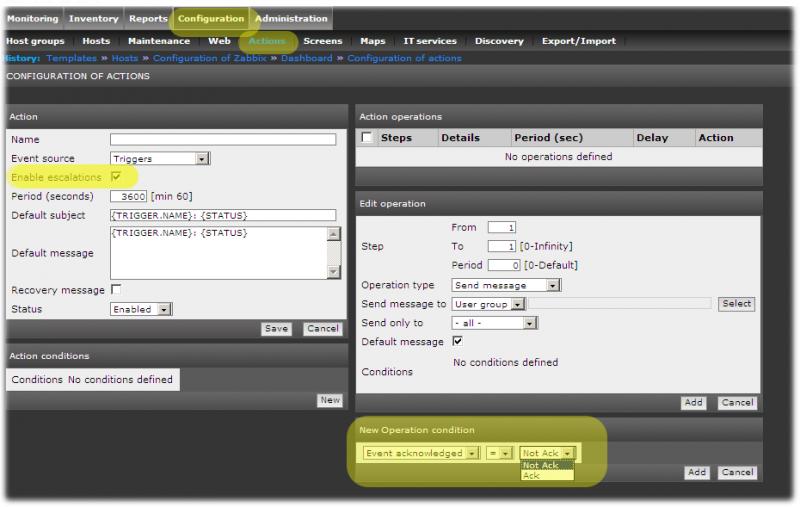Click Default message scrollbar up arrow
The width and height of the screenshot is (800, 507).
point(334,234)
